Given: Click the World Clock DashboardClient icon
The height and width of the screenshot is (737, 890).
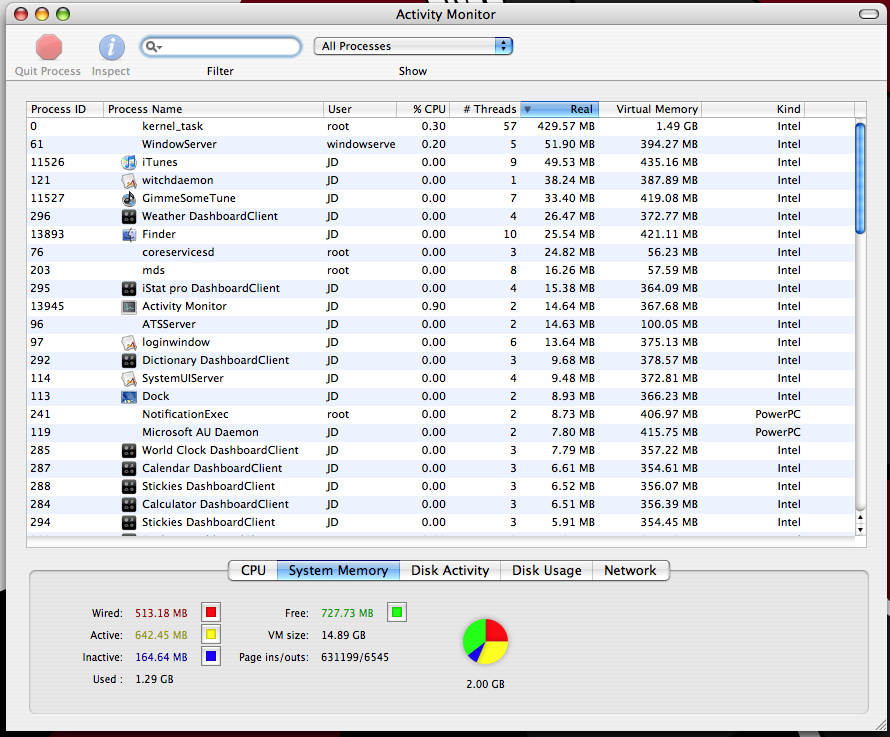Looking at the screenshot, I should [x=129, y=450].
